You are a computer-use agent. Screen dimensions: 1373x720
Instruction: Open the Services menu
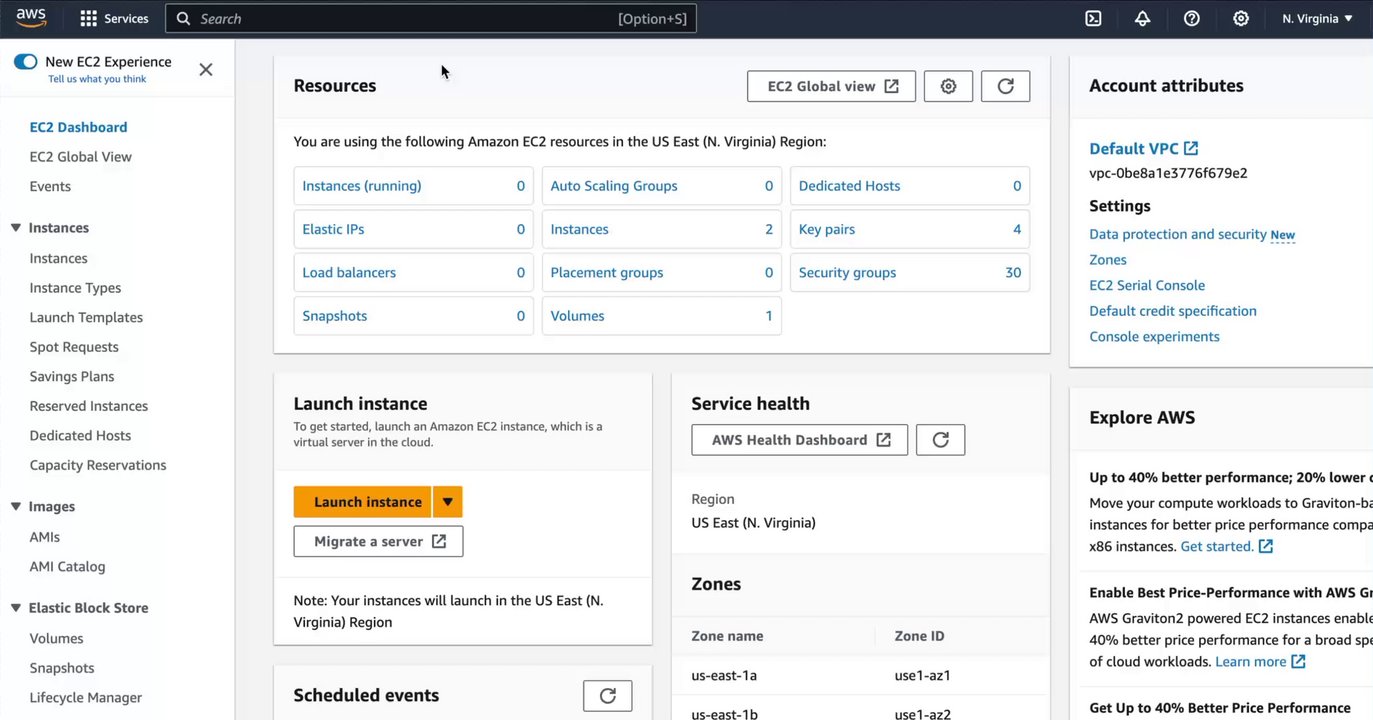tap(114, 18)
